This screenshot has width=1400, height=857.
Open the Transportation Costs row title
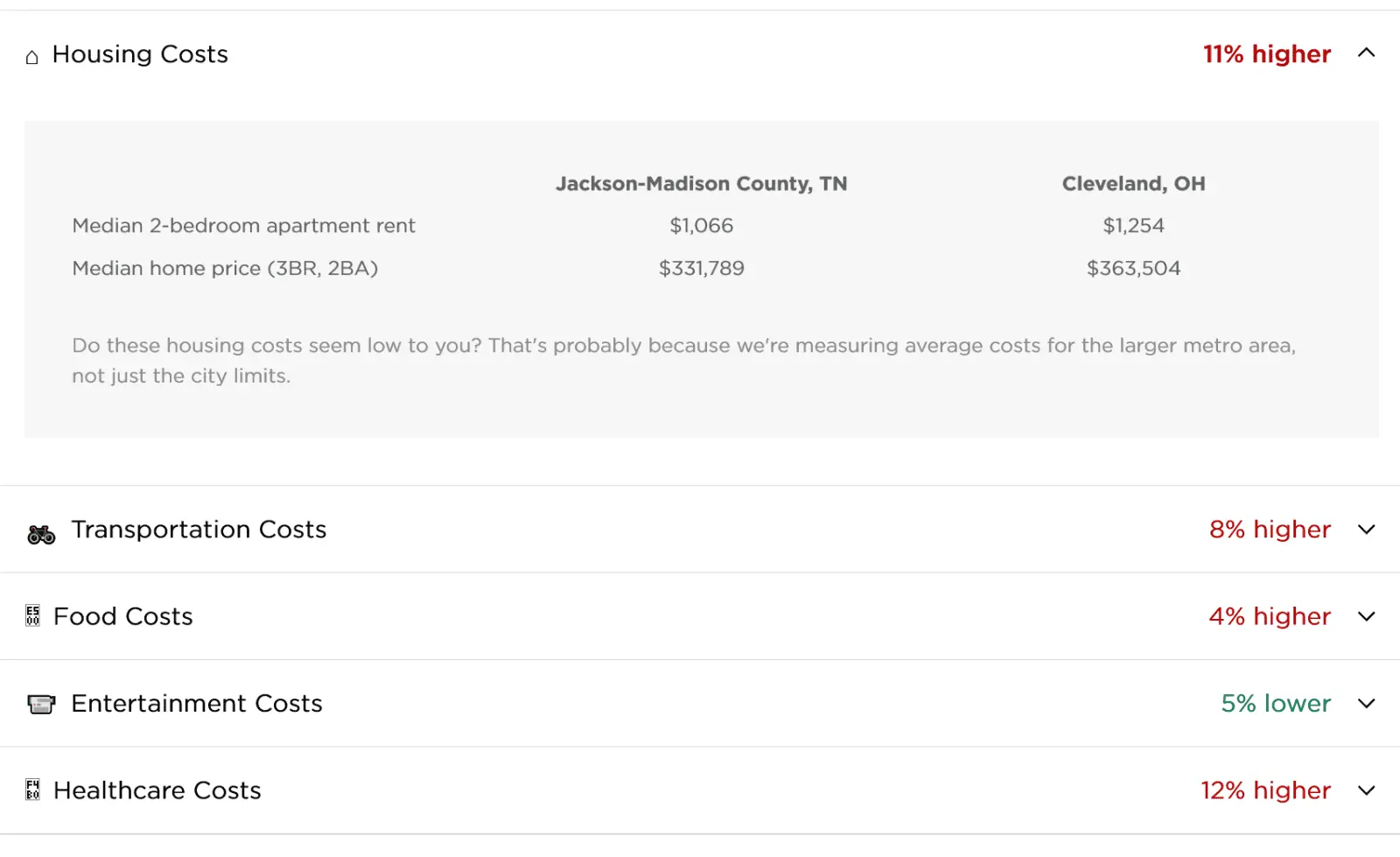[199, 530]
